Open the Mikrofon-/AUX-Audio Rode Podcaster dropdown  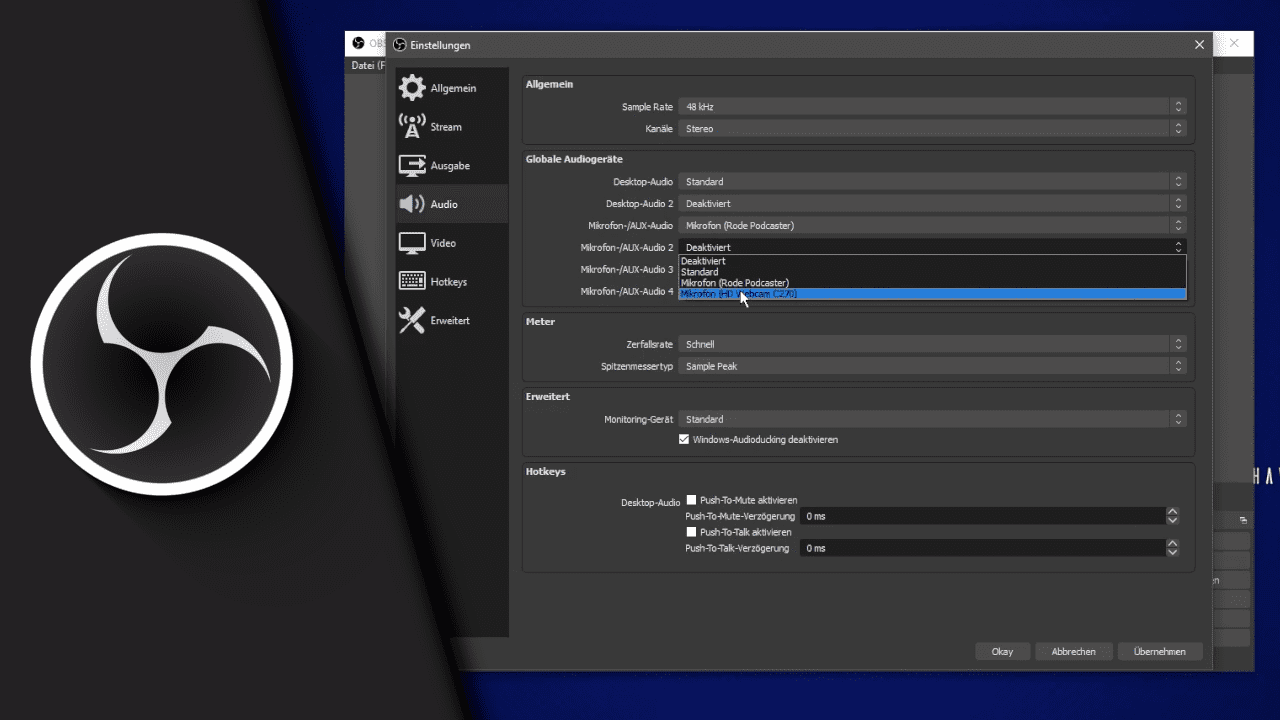(x=932, y=225)
